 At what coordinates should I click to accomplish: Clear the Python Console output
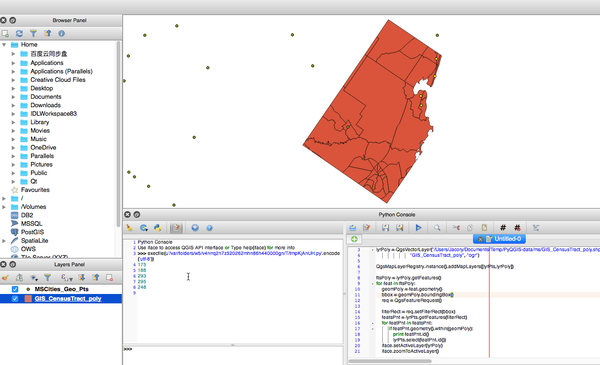pos(129,228)
